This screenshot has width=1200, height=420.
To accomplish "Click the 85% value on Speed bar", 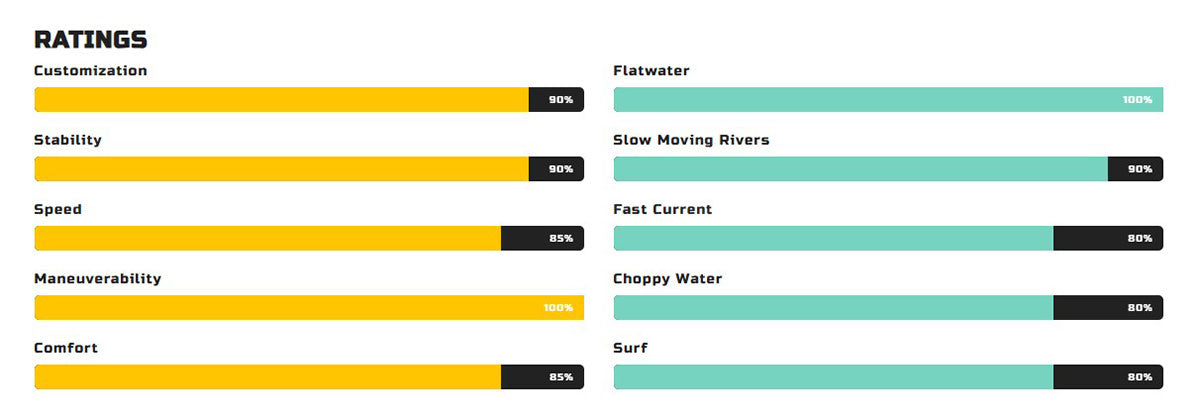I will point(561,239).
